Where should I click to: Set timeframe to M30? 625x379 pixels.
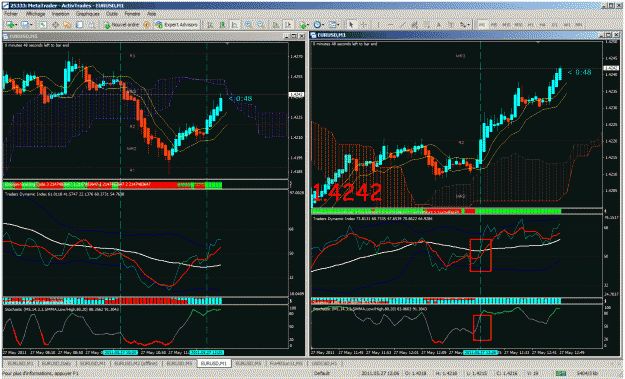coord(518,25)
